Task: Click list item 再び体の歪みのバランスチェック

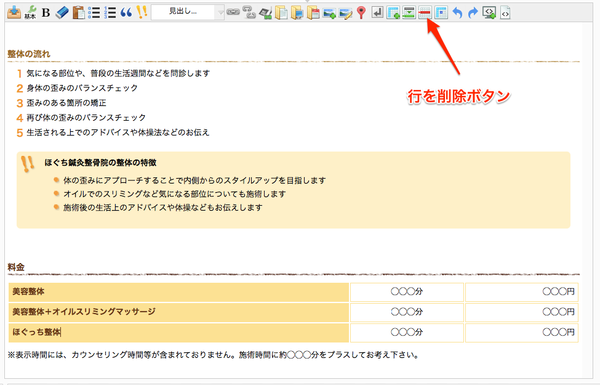Action: [86, 117]
